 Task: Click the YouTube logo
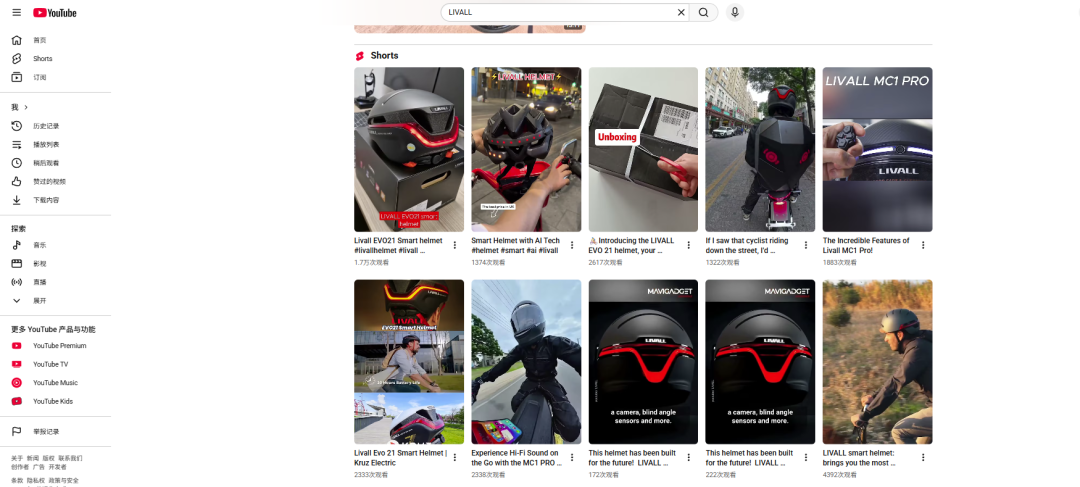tap(54, 12)
